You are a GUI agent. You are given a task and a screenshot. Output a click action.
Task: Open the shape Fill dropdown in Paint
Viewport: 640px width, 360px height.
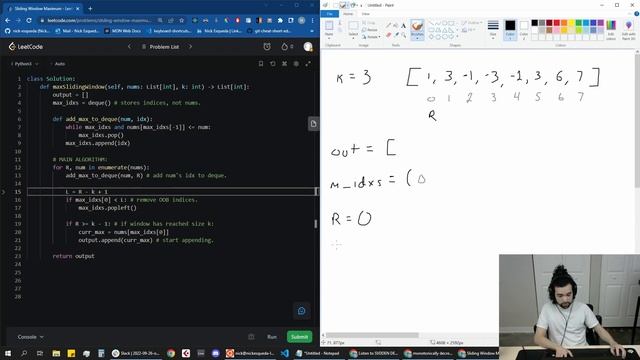469,30
